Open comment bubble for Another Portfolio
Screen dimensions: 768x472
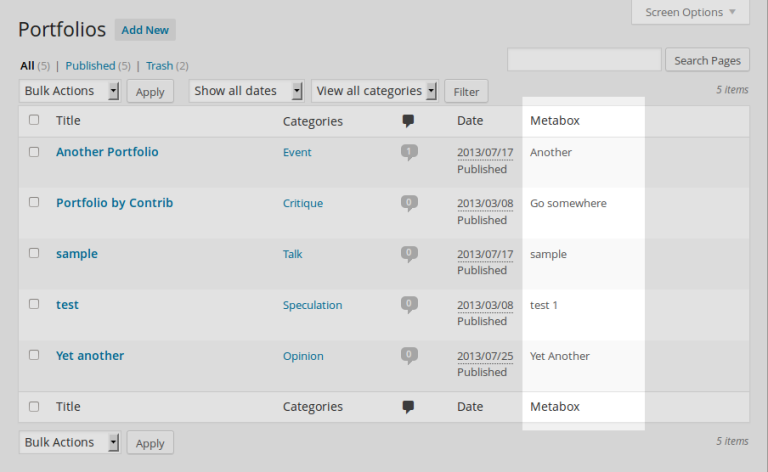tap(409, 152)
